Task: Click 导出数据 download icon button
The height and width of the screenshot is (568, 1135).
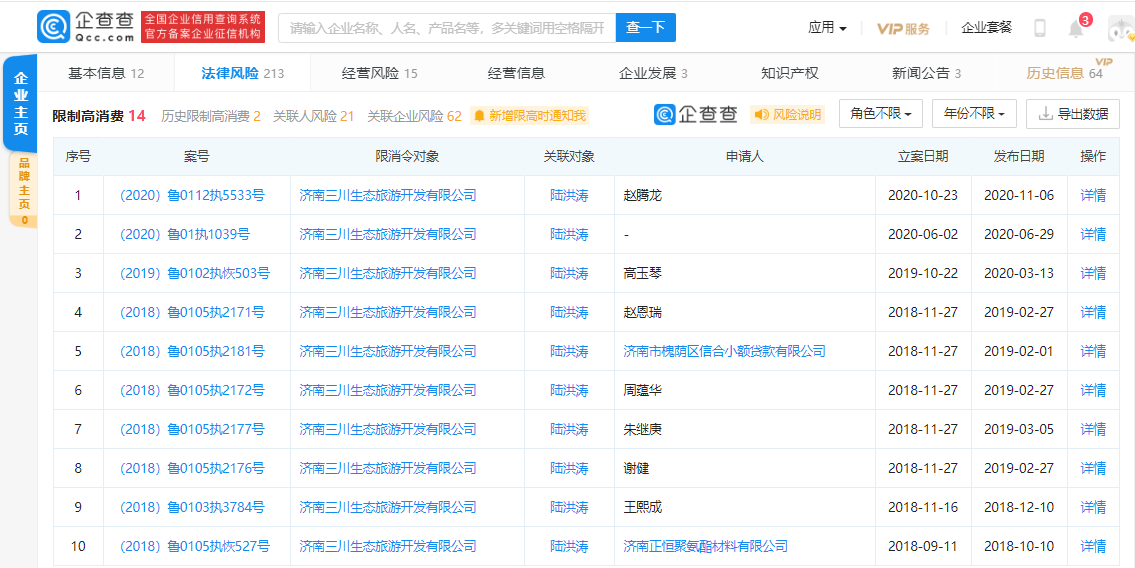Action: (x=1072, y=114)
